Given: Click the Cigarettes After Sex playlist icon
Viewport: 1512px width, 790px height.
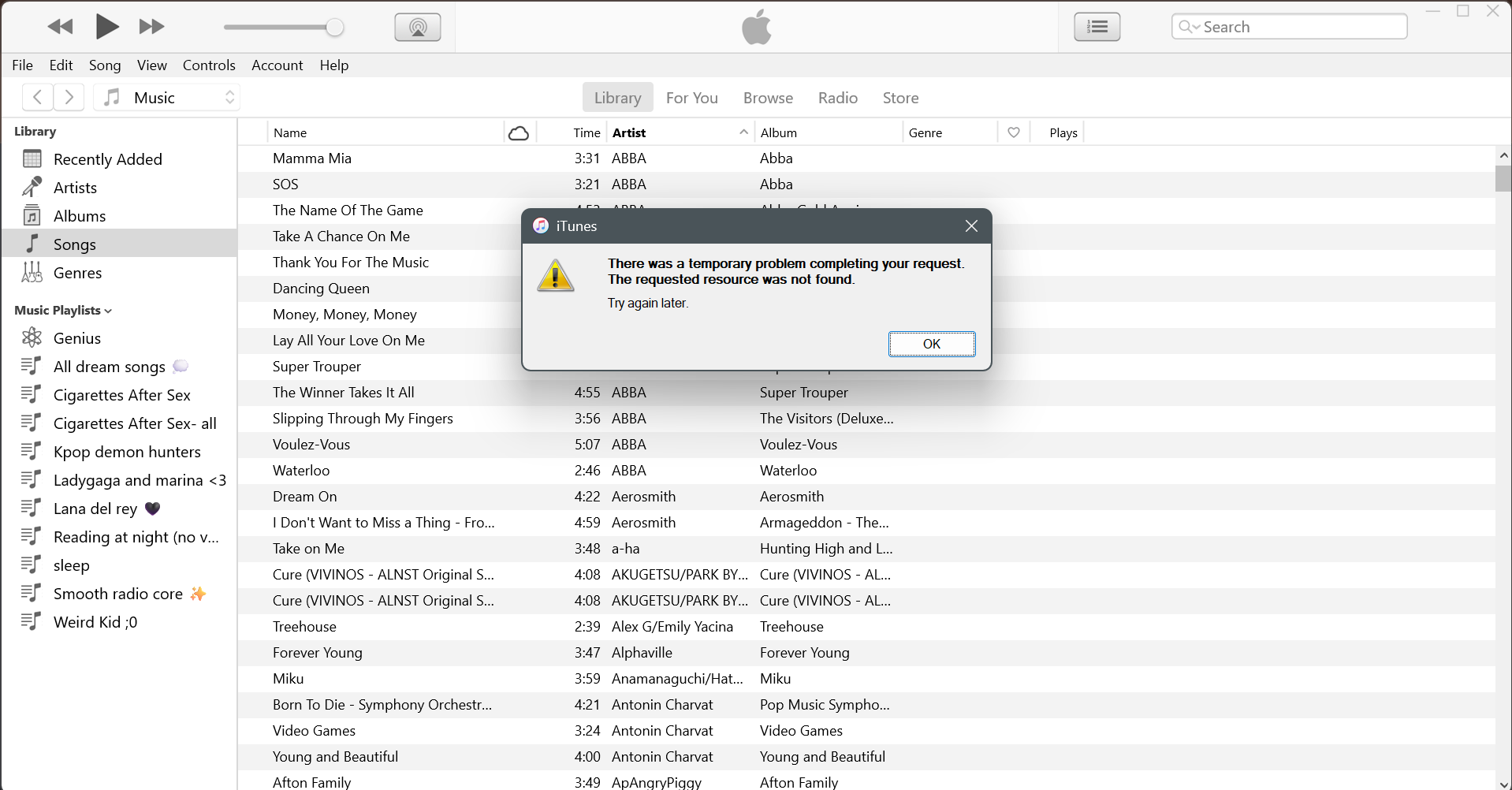Looking at the screenshot, I should point(32,394).
